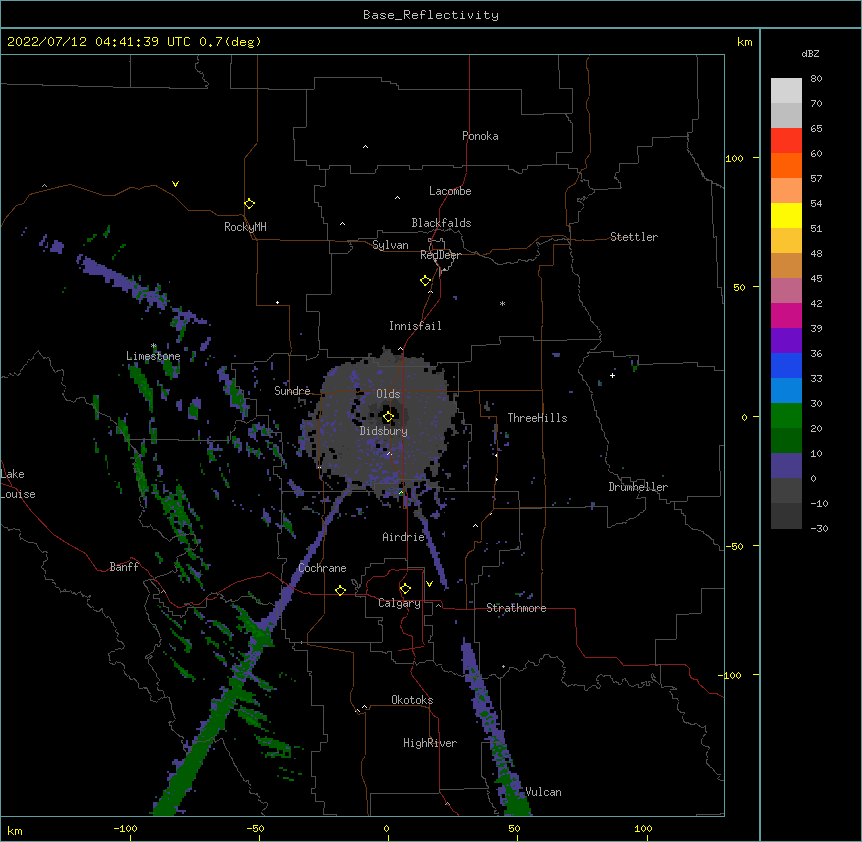Click the Vulcan town label
The image size is (862, 842).
tap(543, 792)
